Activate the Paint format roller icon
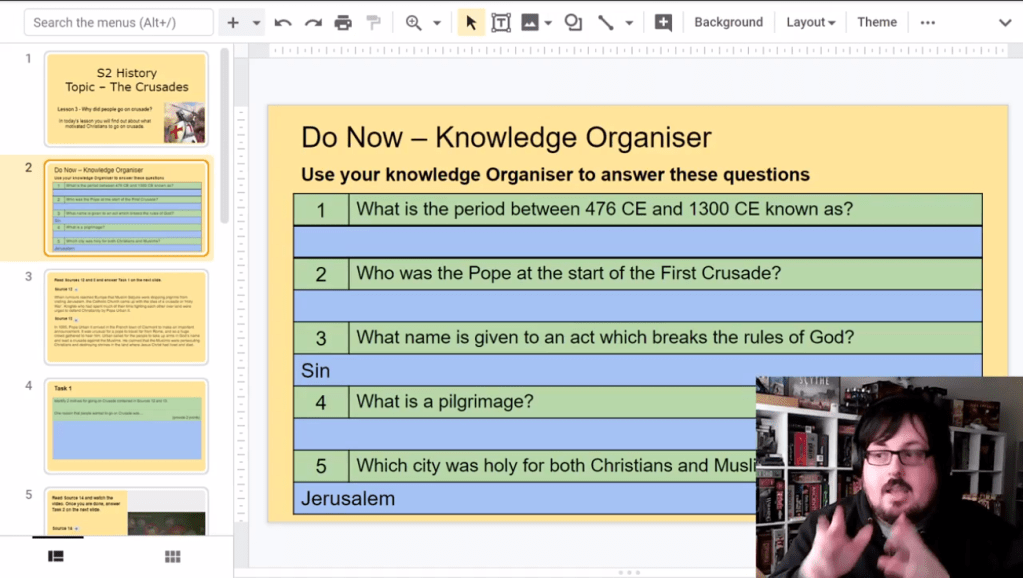1023x578 pixels. tap(373, 23)
